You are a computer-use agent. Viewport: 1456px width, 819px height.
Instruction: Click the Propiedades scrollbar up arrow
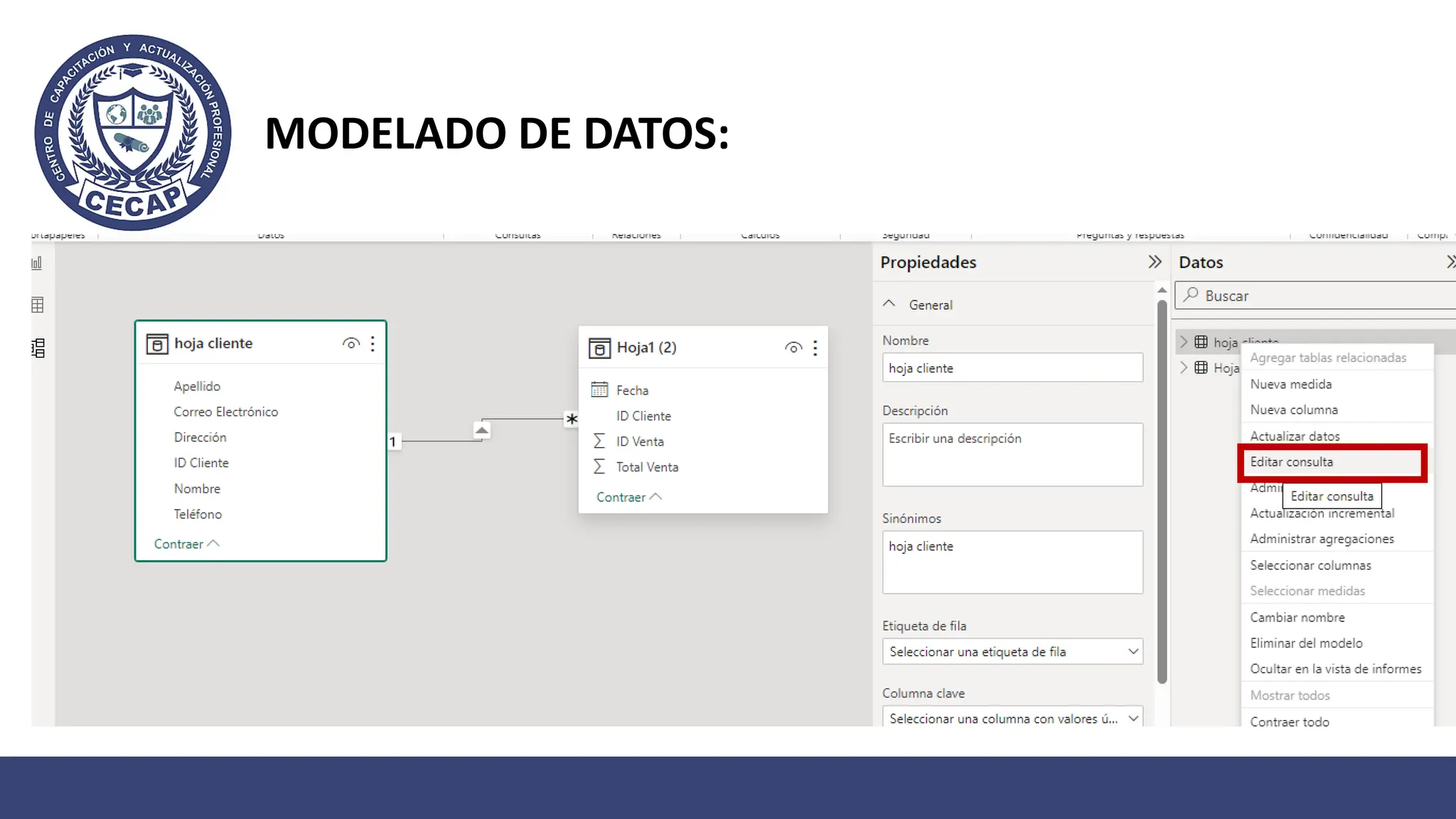coord(1162,290)
